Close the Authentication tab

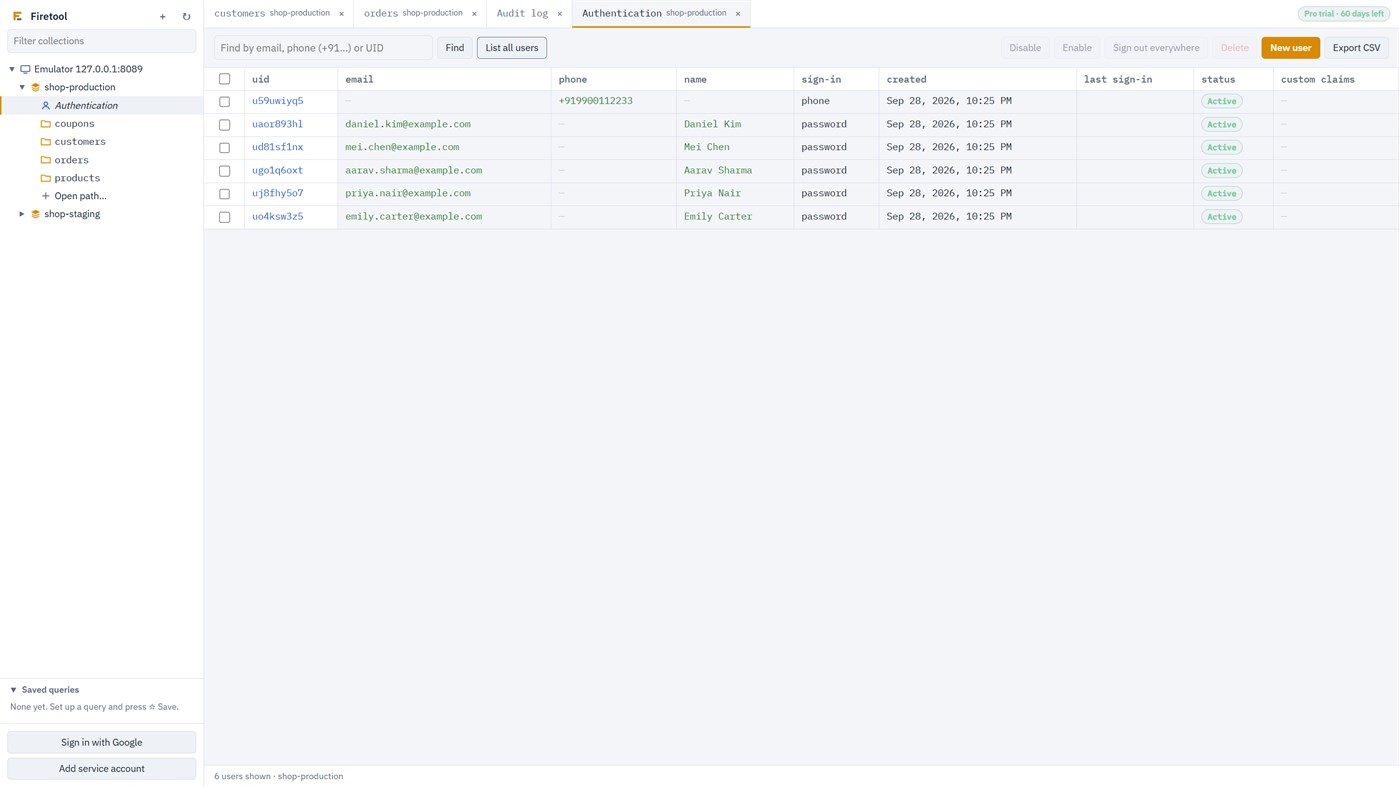[x=738, y=14]
